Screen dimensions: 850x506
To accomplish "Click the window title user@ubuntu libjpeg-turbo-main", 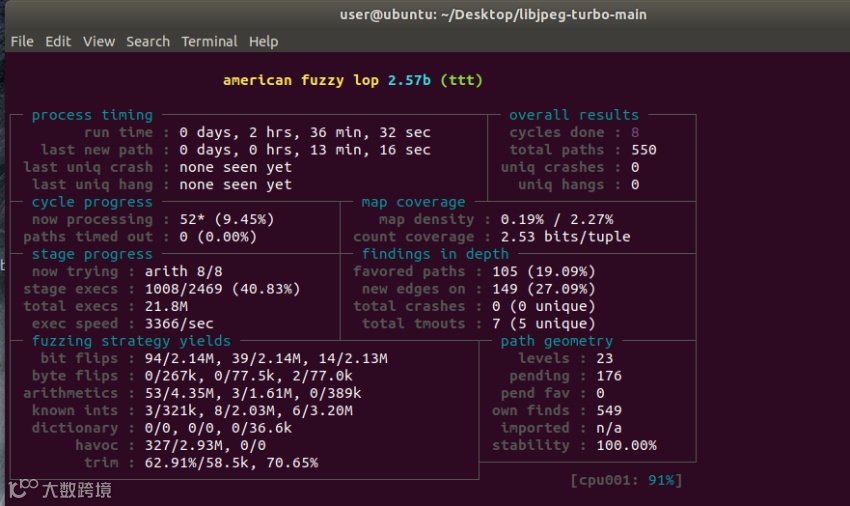I will pyautogui.click(x=493, y=15).
